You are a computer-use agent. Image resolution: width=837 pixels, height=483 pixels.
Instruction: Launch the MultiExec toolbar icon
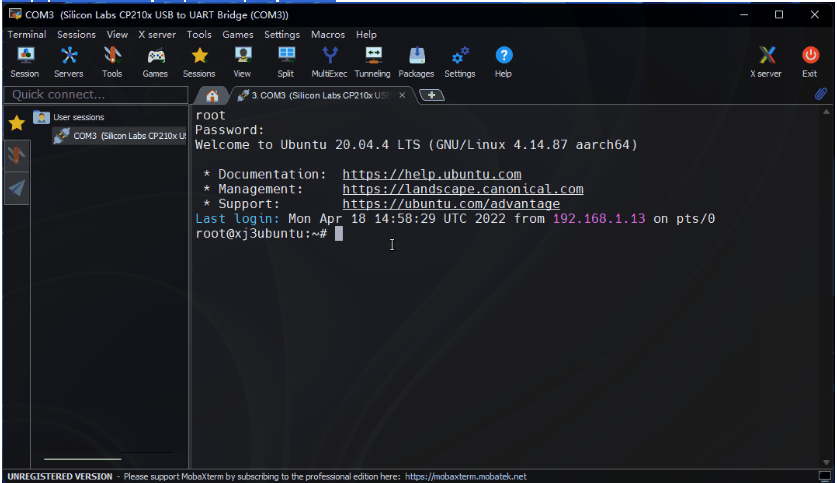coord(329,62)
